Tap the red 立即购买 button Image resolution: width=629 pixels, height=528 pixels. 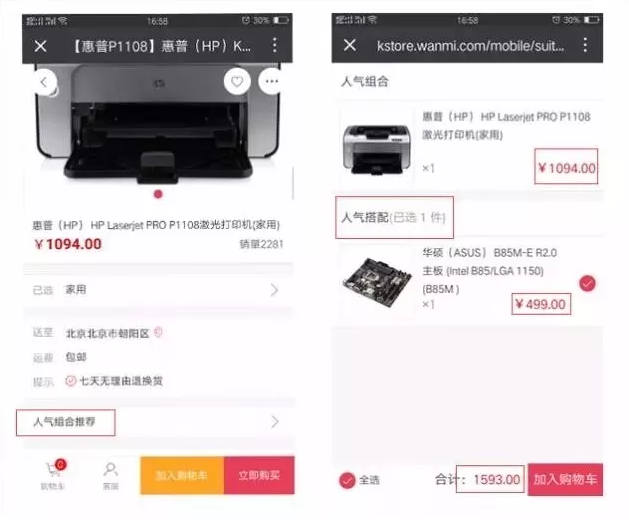[x=259, y=475]
